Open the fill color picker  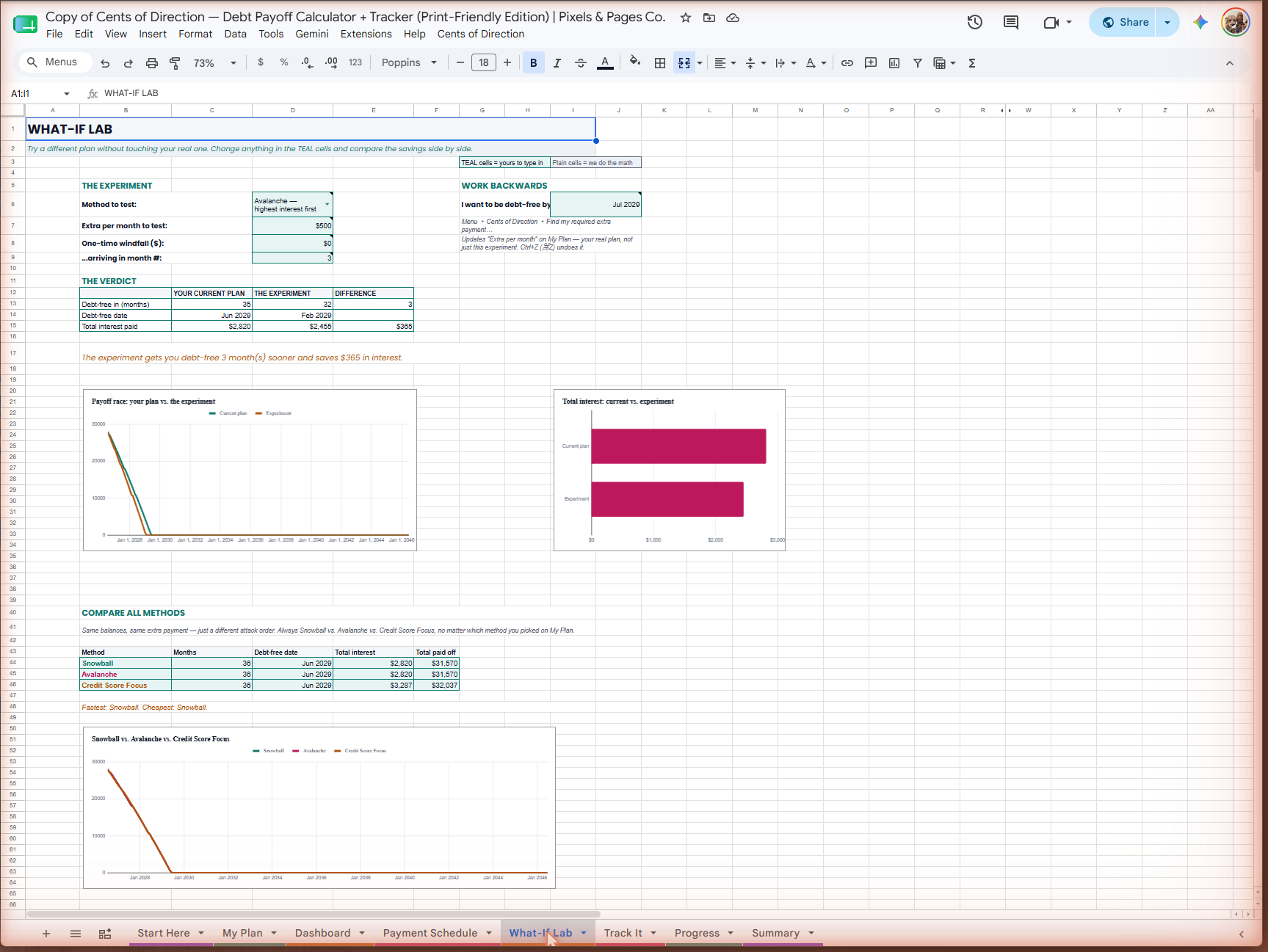coord(635,62)
